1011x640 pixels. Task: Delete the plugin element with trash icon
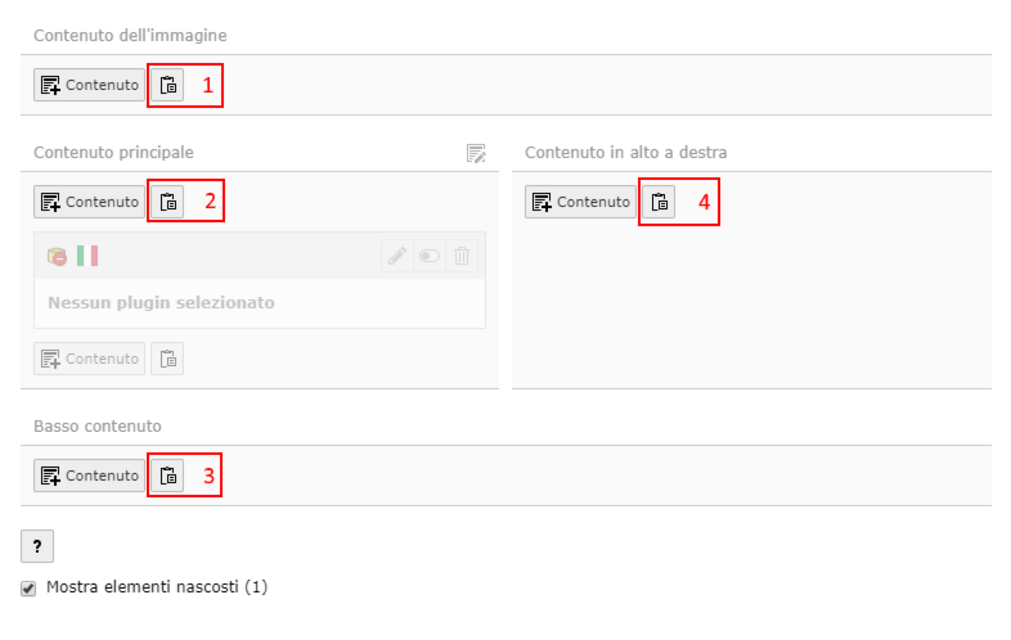(x=462, y=256)
